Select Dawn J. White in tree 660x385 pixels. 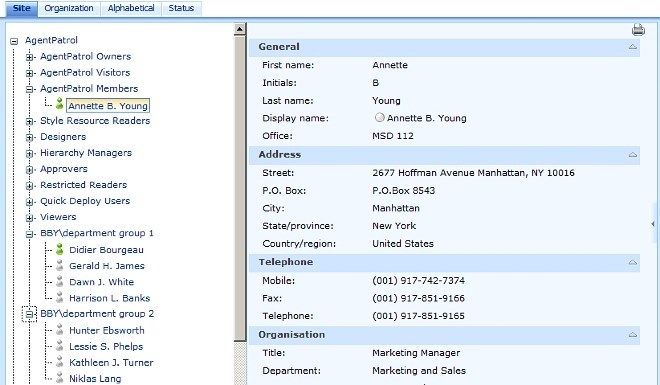tap(101, 282)
